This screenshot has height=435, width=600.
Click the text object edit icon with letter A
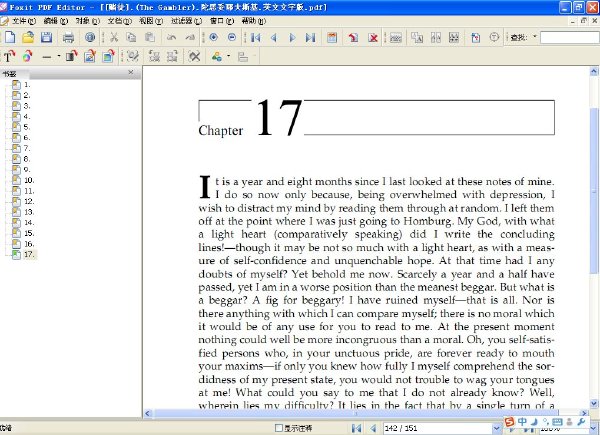417,37
